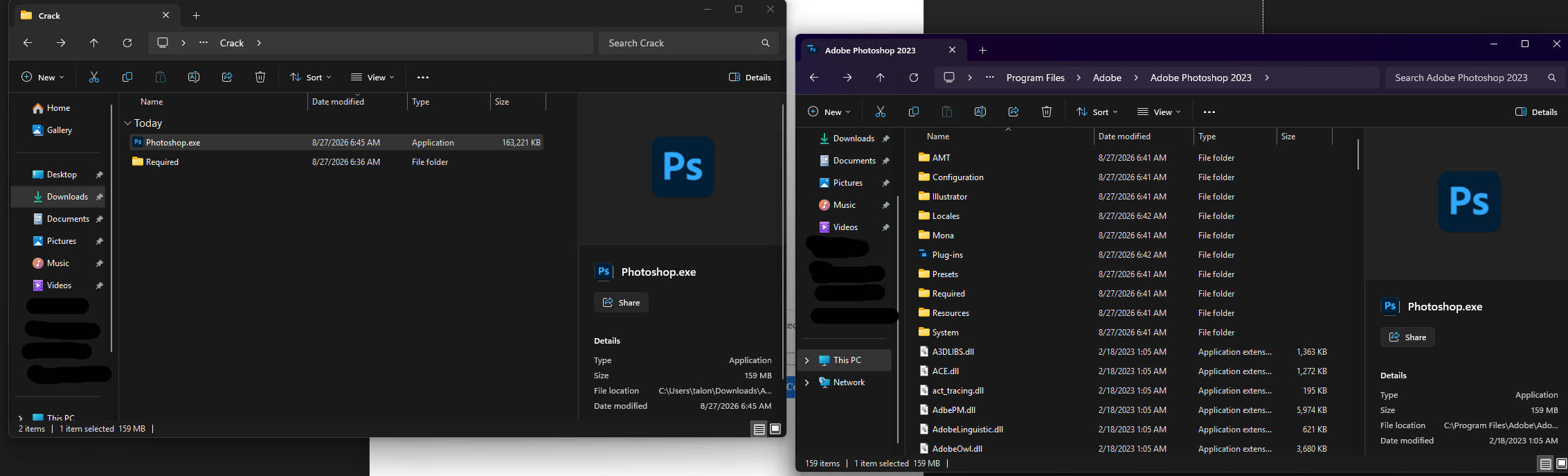This screenshot has height=476, width=1568.
Task: Open the Sort dropdown in the Crack window
Action: tap(311, 77)
